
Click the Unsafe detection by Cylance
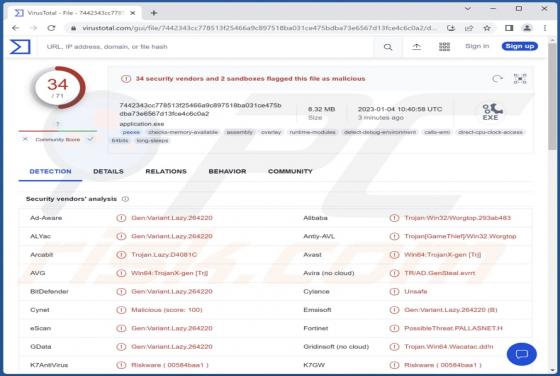click(416, 291)
